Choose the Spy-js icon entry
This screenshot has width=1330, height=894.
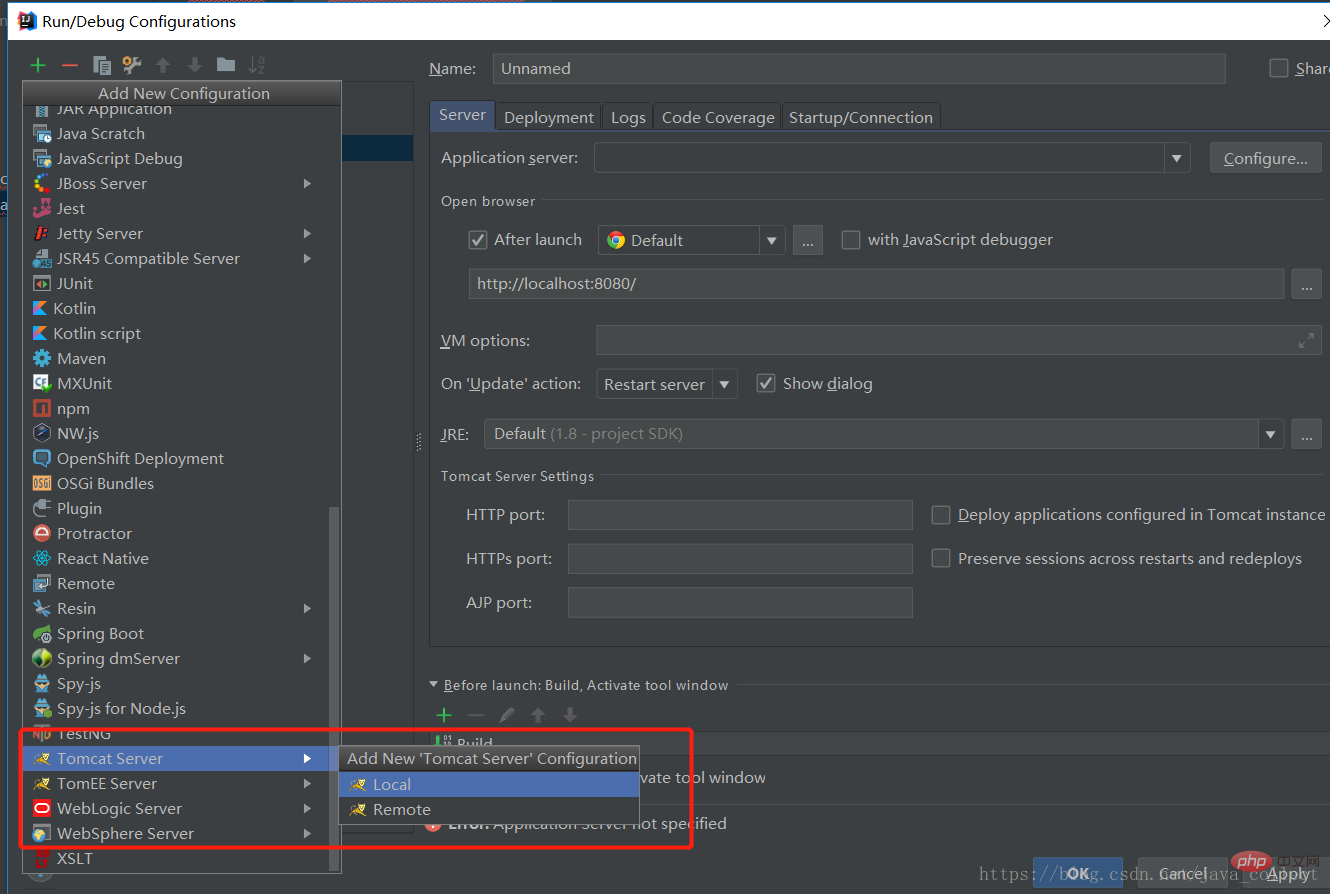pos(42,683)
